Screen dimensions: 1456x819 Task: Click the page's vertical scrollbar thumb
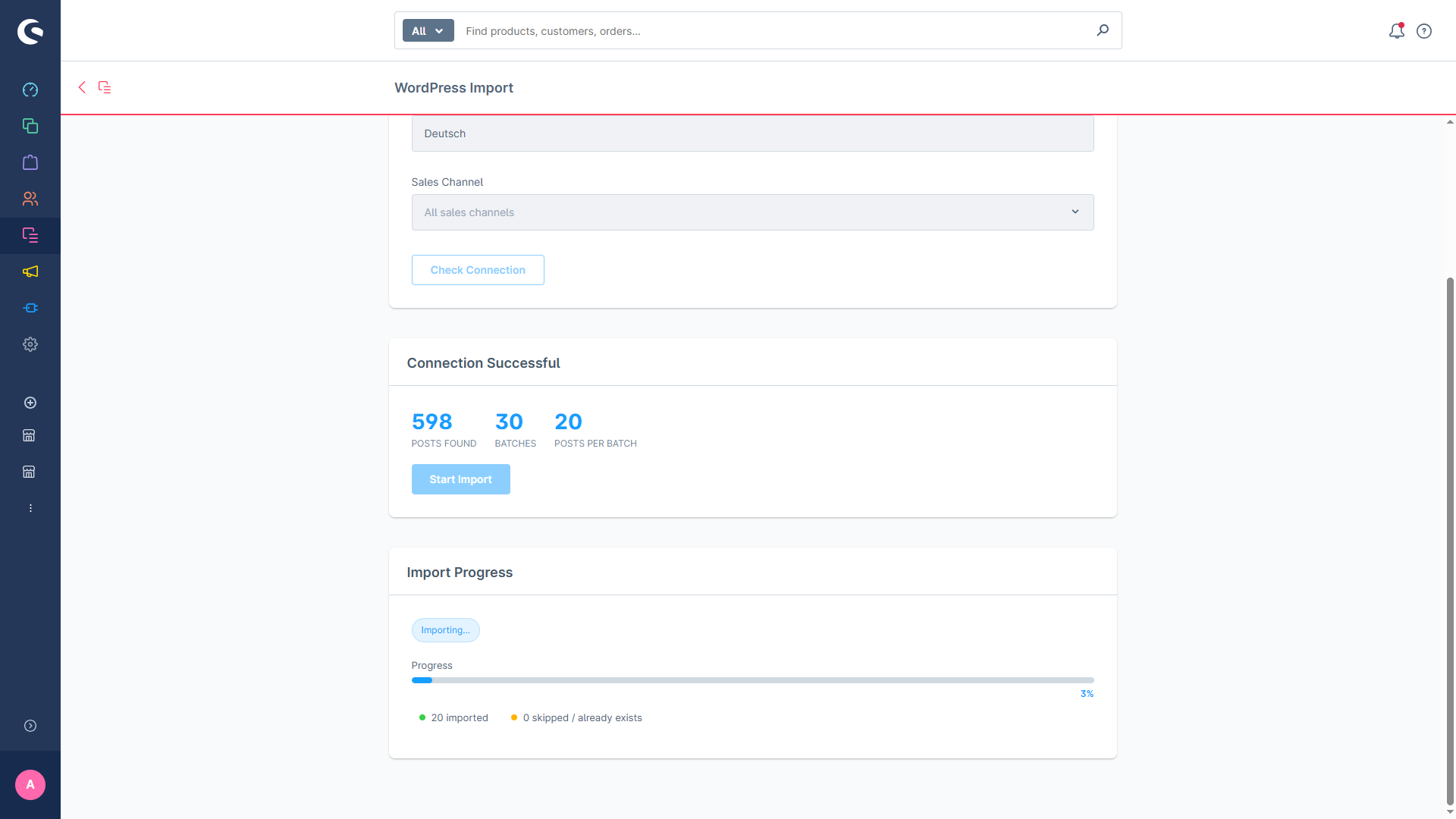(x=1450, y=541)
